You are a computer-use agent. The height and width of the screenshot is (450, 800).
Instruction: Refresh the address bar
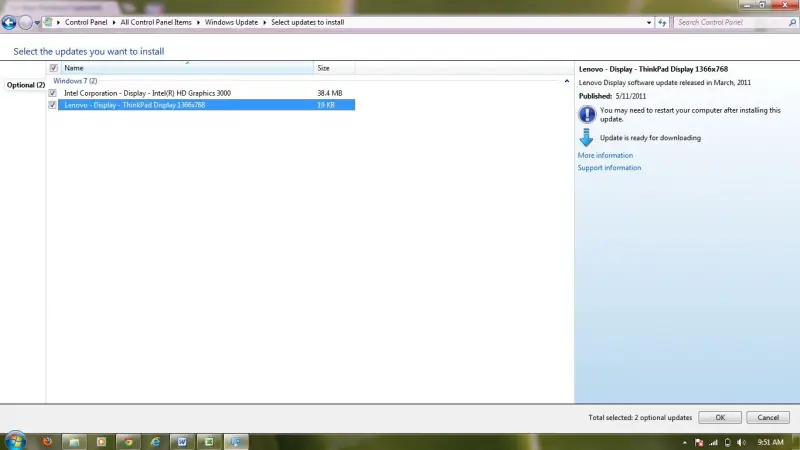click(662, 22)
